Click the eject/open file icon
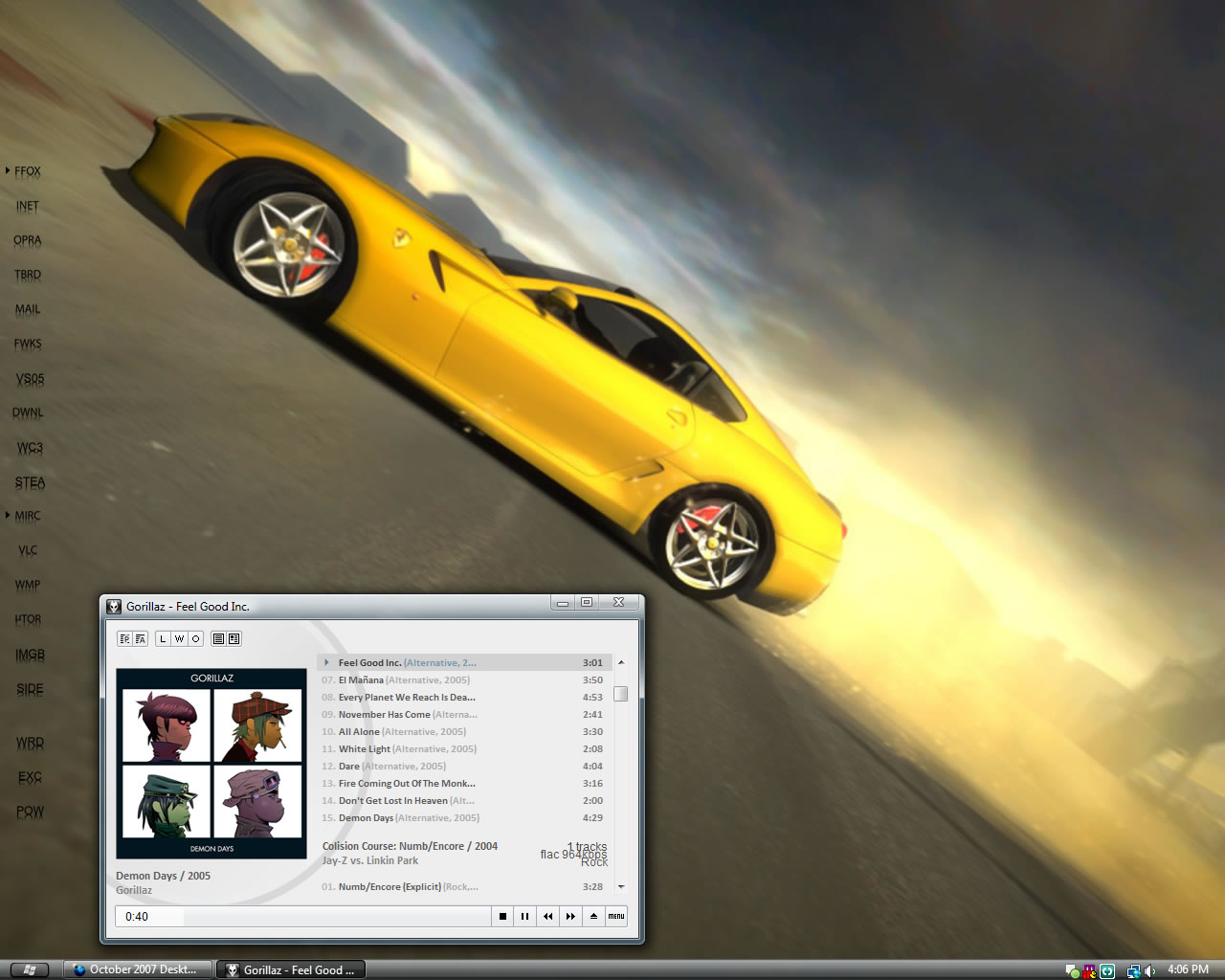The width and height of the screenshot is (1225, 980). click(593, 916)
